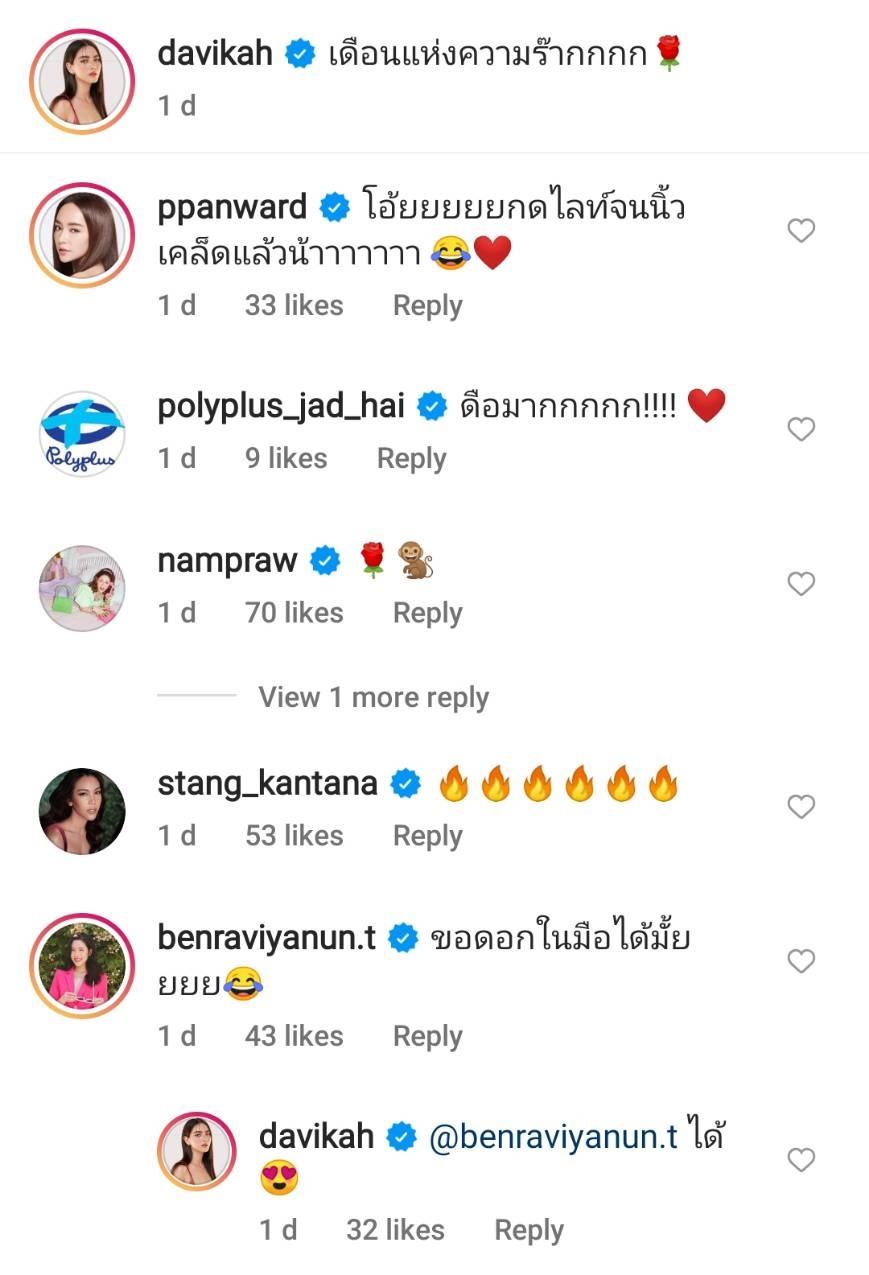This screenshot has width=869, height=1275.
Task: Open Polyplus logo avatar
Action: click(x=82, y=434)
